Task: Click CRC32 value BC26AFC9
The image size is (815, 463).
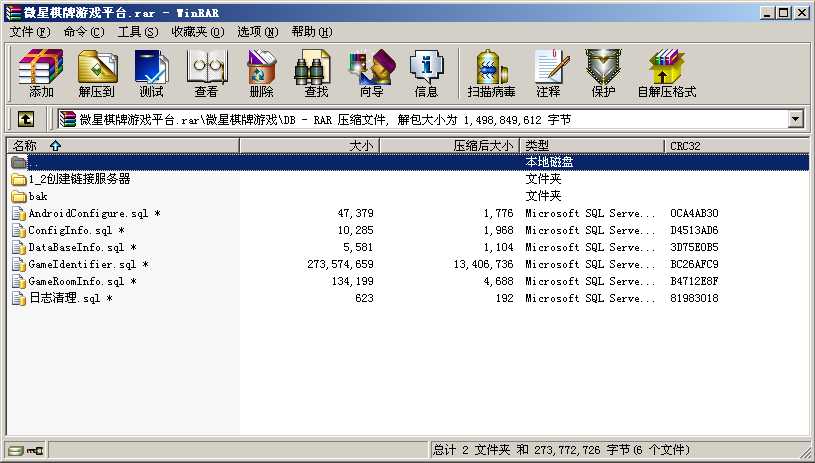Action: 694,264
